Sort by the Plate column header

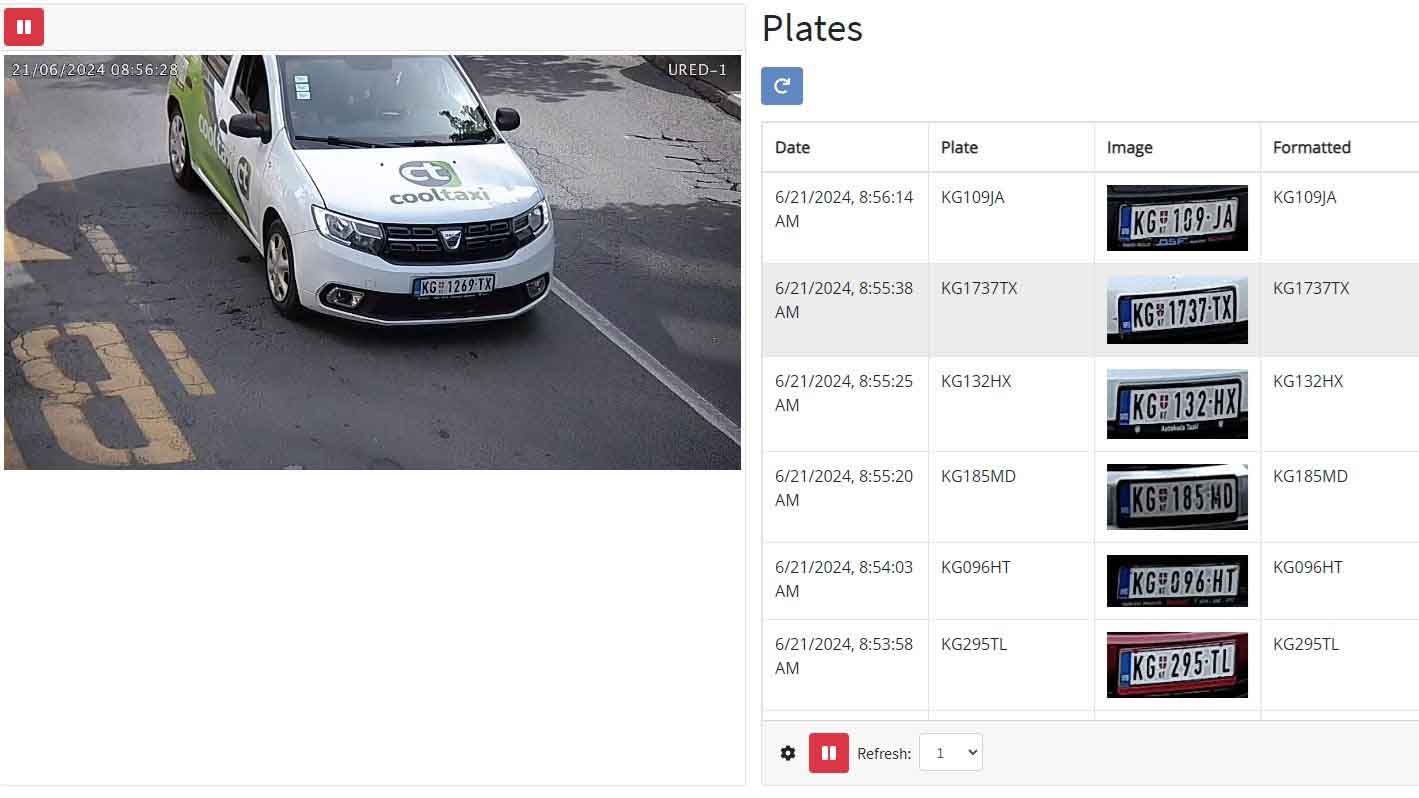[x=959, y=147]
